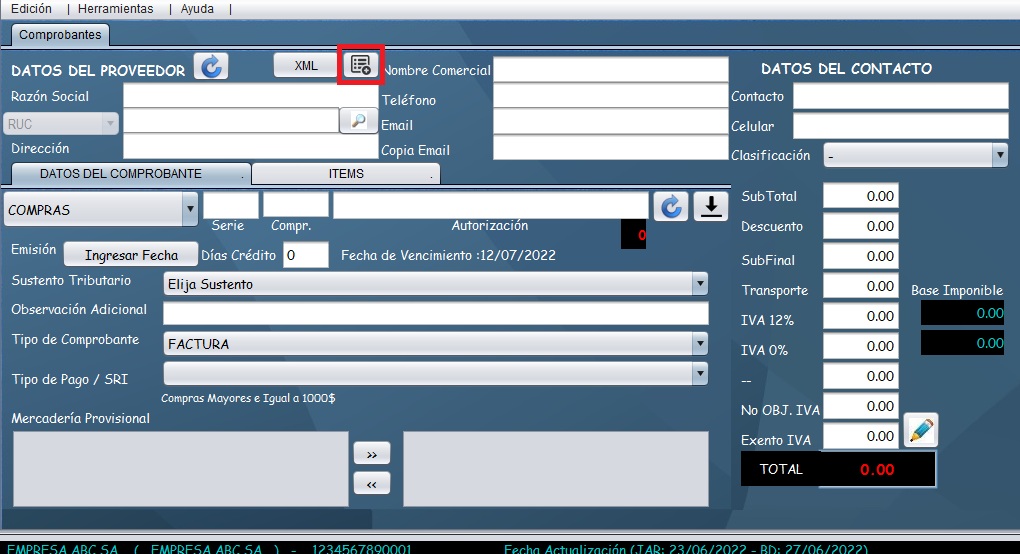Open the Ayuda menu
The image size is (1020, 554).
pos(197,9)
